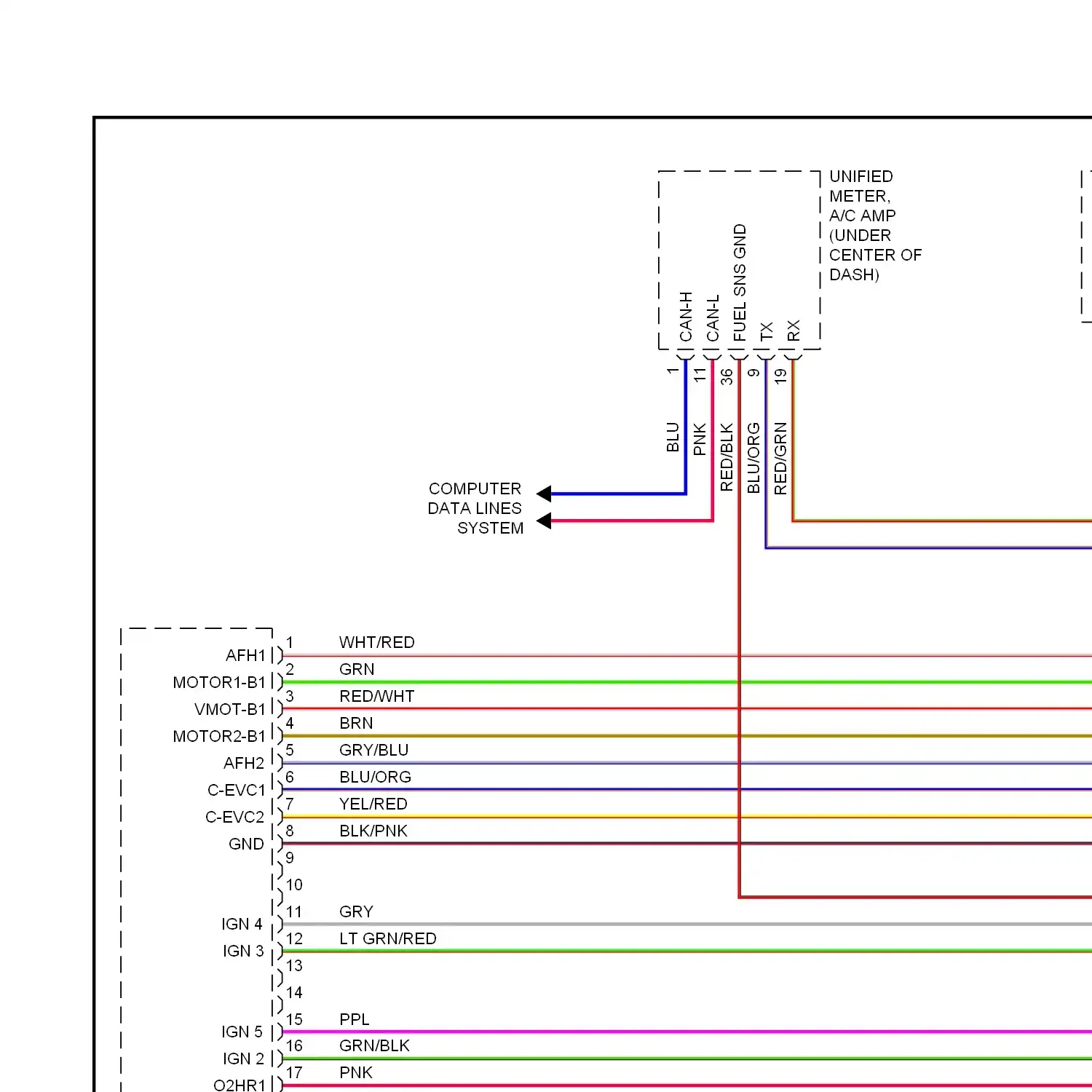
Task: Click the FUEL SNS GND terminal label
Action: coord(740,282)
